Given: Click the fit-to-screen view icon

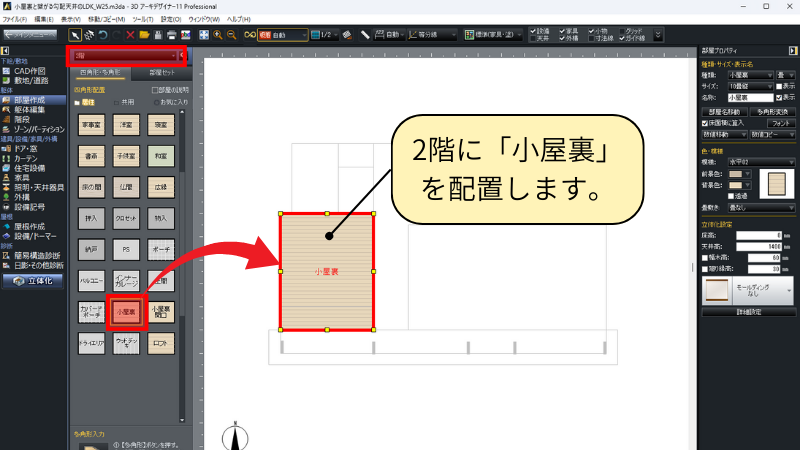Looking at the screenshot, I should pyautogui.click(x=204, y=35).
